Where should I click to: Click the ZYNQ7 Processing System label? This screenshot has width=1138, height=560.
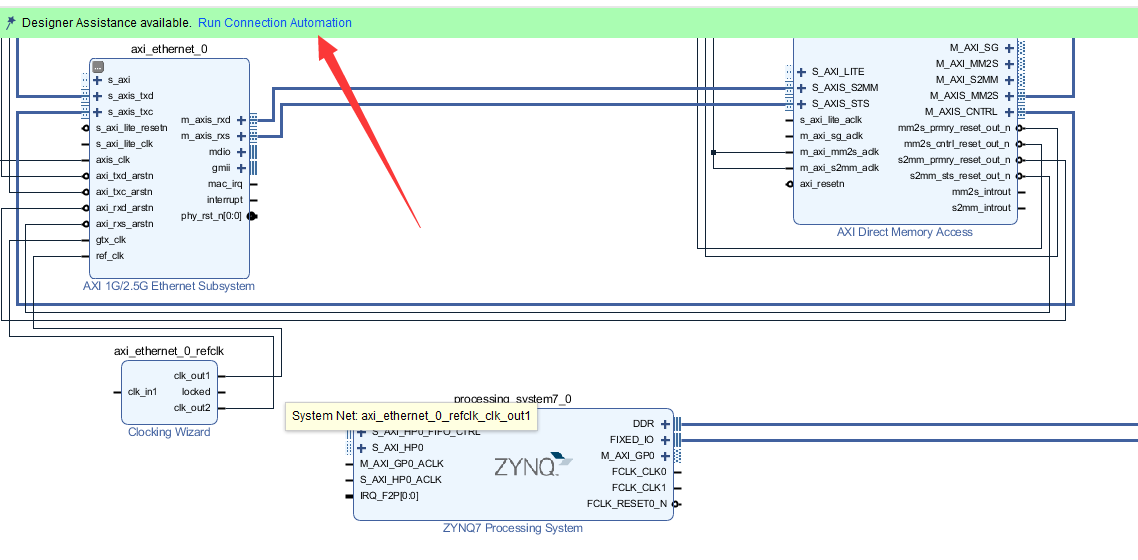click(512, 528)
